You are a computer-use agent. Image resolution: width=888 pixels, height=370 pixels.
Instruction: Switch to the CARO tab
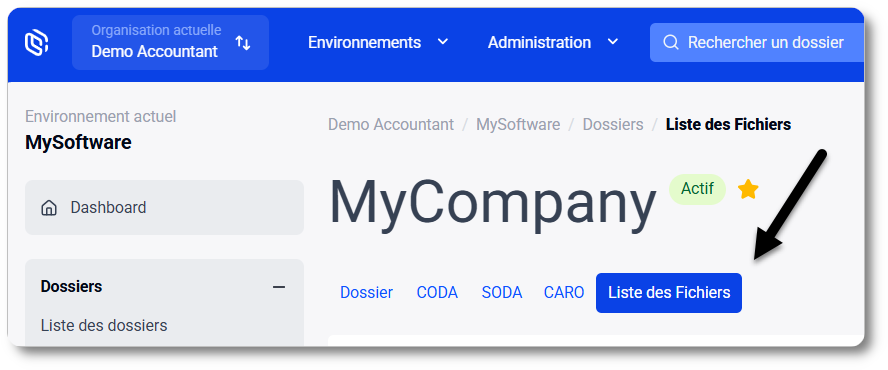click(564, 293)
